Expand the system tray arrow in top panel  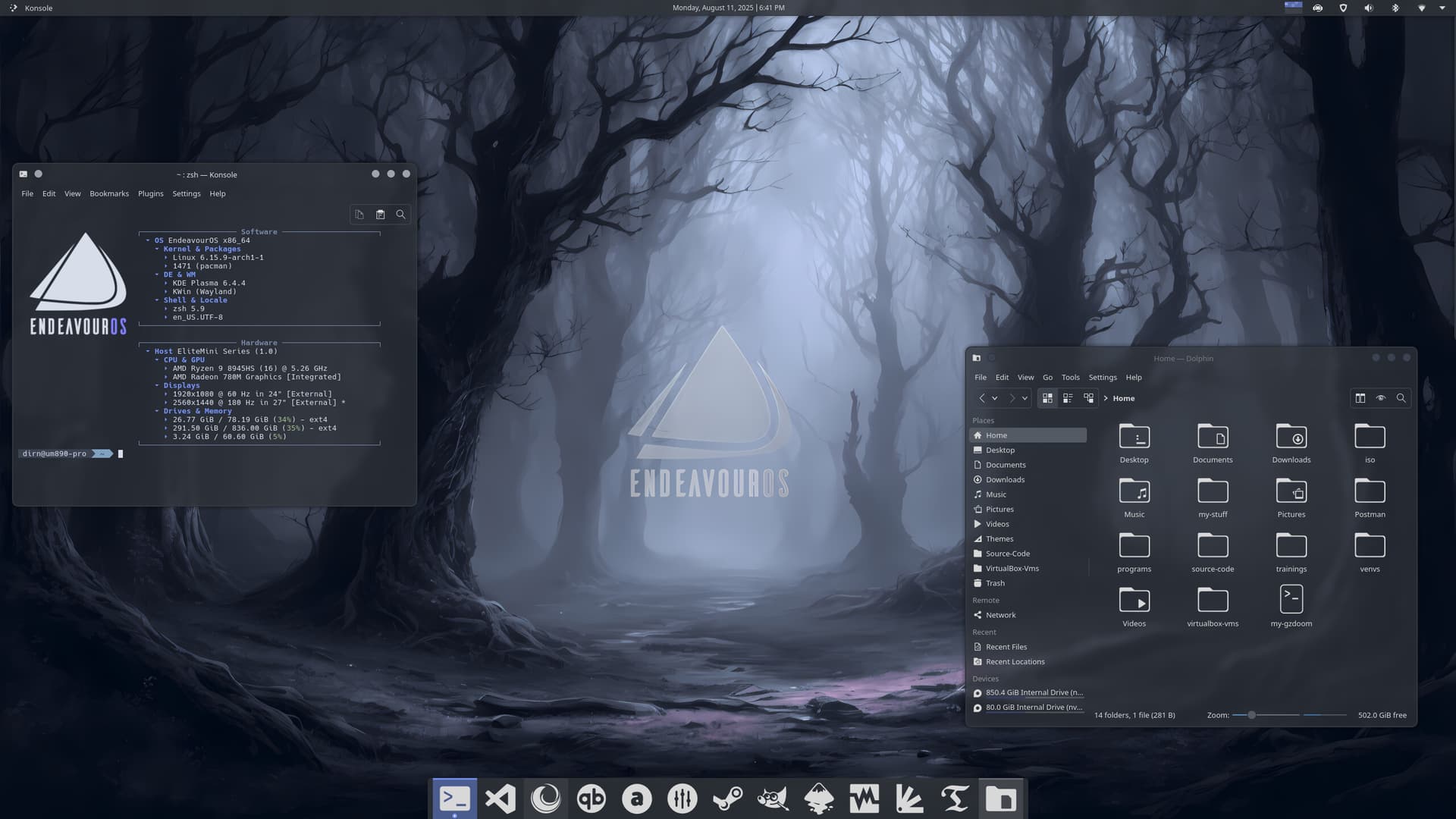(1442, 8)
